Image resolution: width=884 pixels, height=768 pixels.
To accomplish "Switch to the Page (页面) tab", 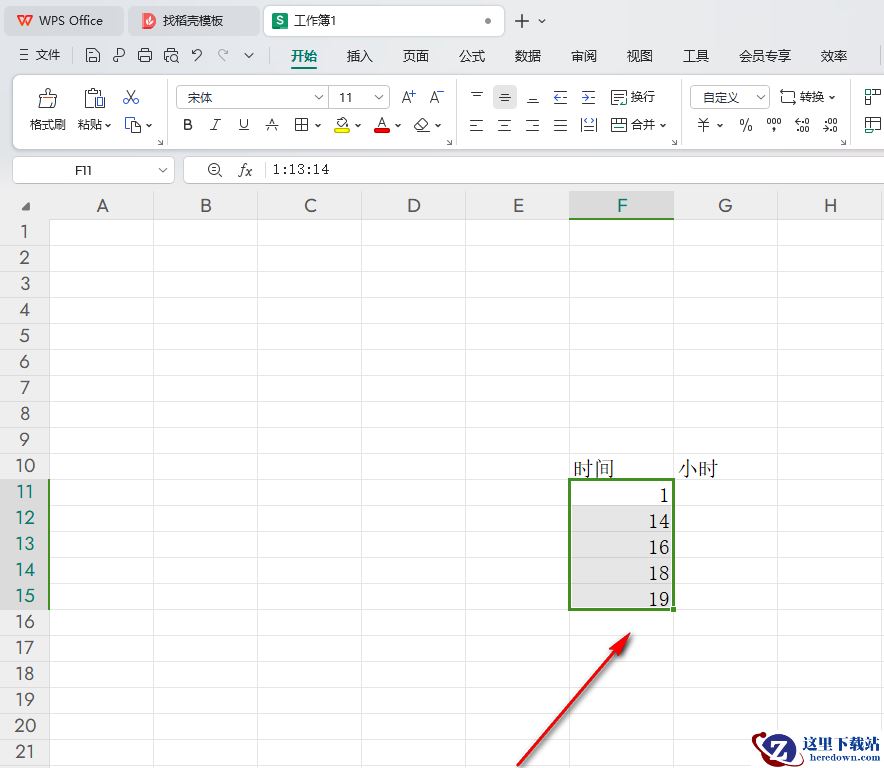I will coord(416,56).
